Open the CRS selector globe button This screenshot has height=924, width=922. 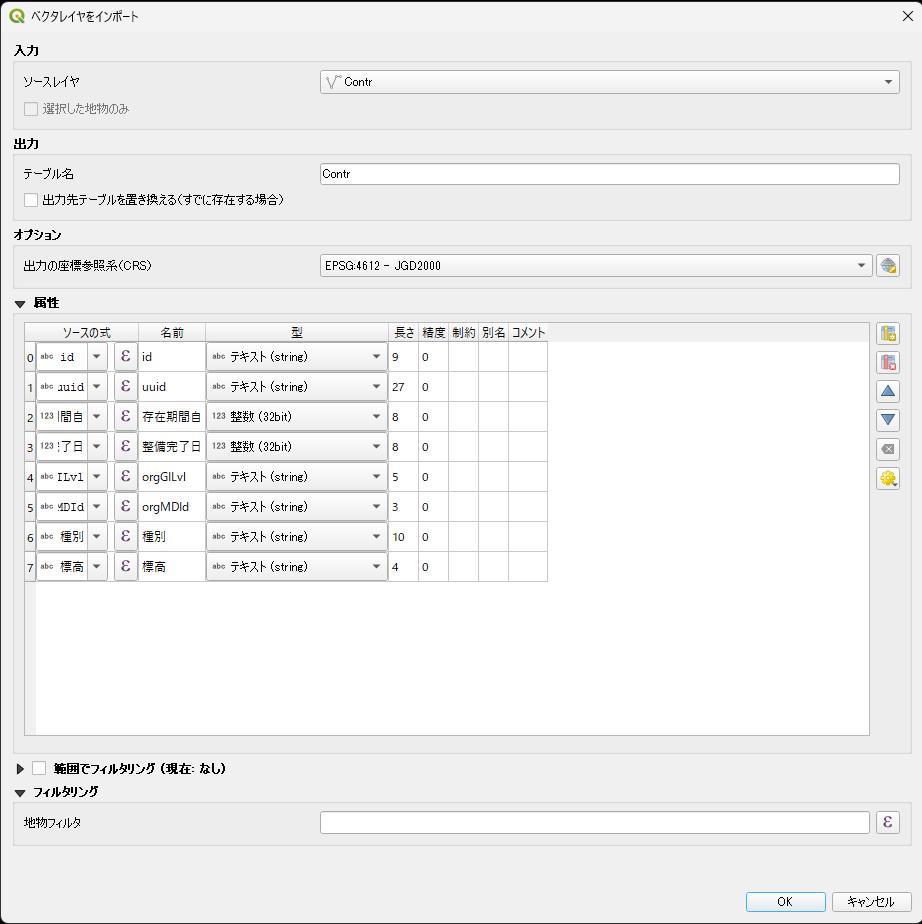tap(887, 266)
